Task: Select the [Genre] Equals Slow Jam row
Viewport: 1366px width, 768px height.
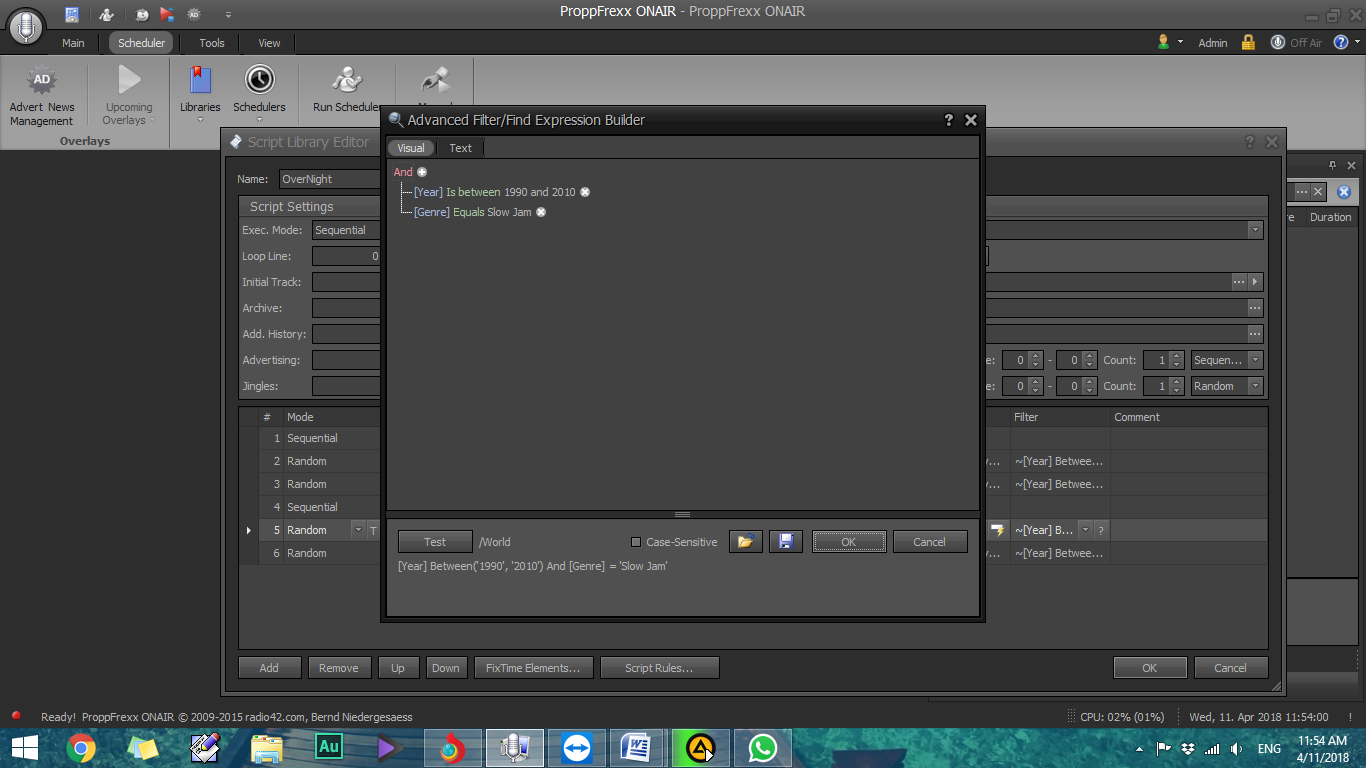Action: pos(473,212)
